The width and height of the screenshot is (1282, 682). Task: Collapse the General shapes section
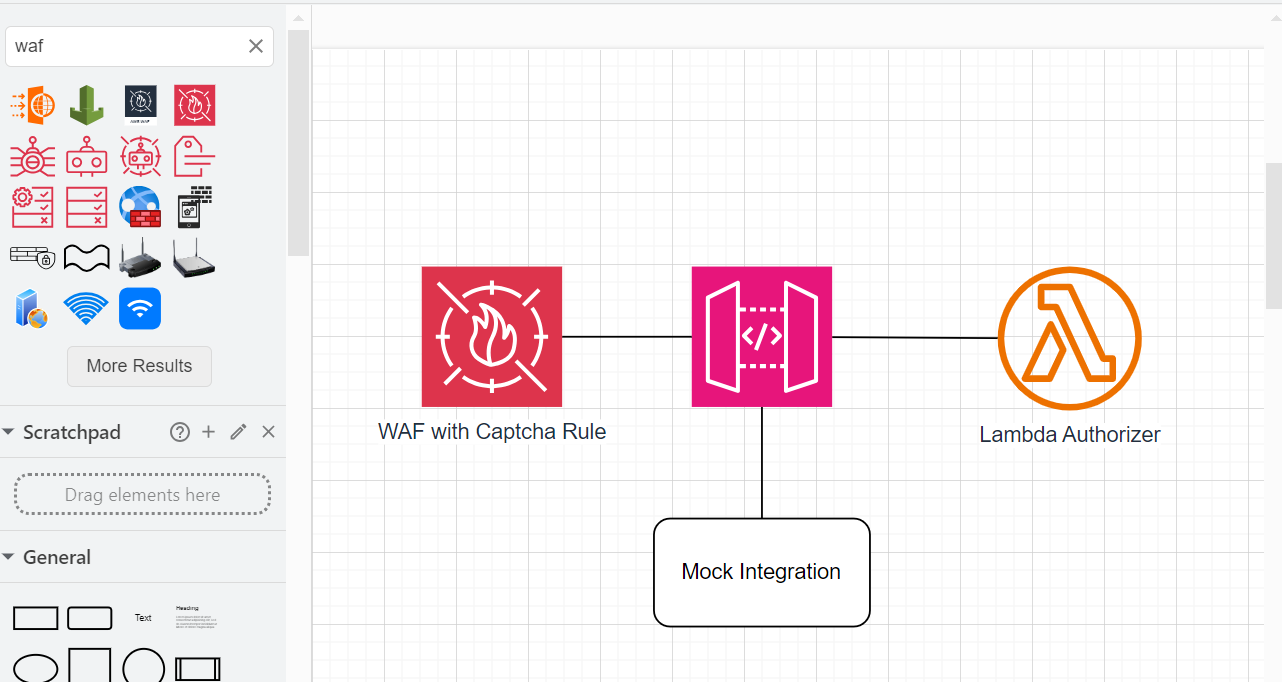[x=9, y=557]
